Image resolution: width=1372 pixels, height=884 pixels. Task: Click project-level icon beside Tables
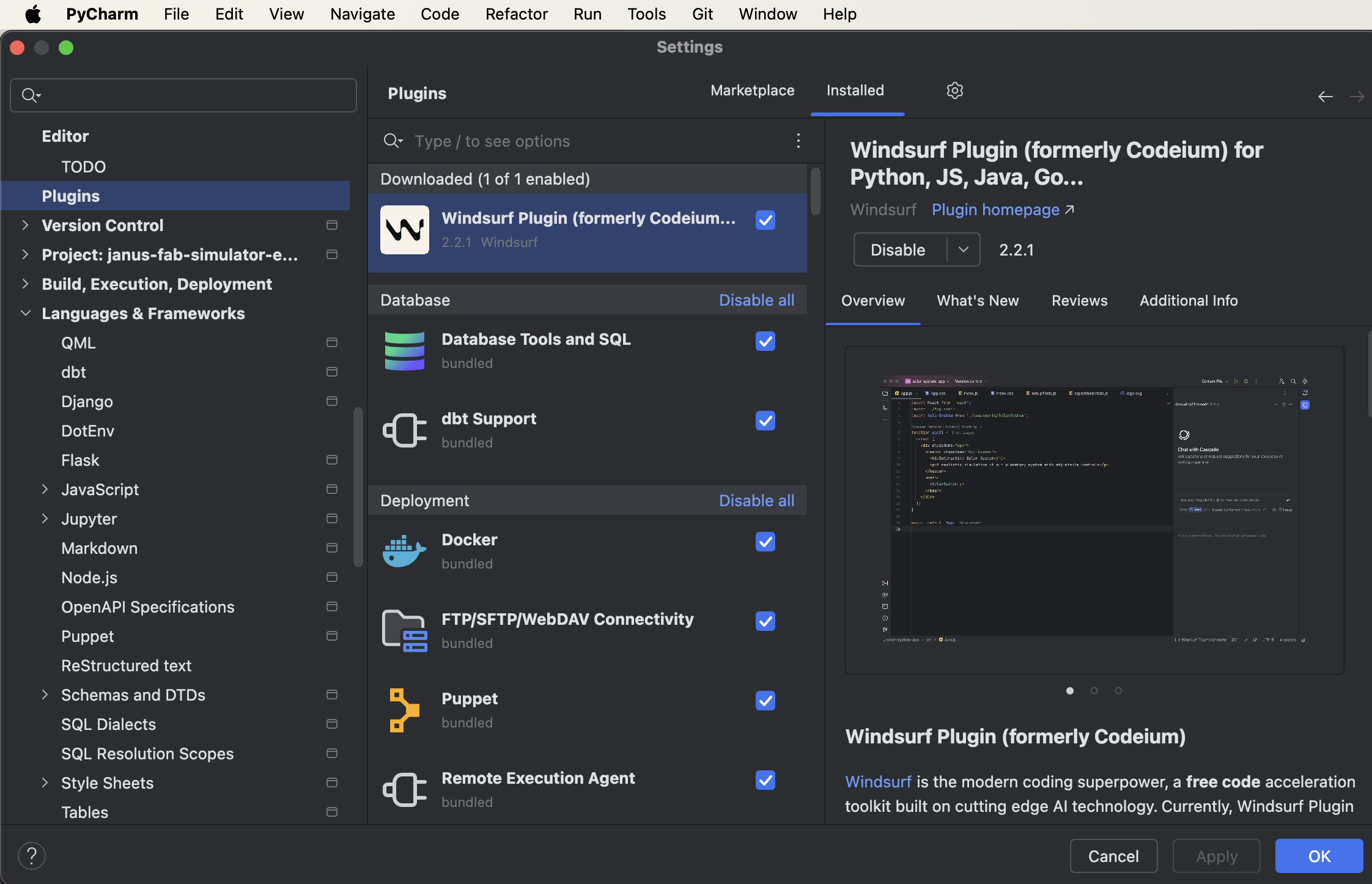pos(332,812)
